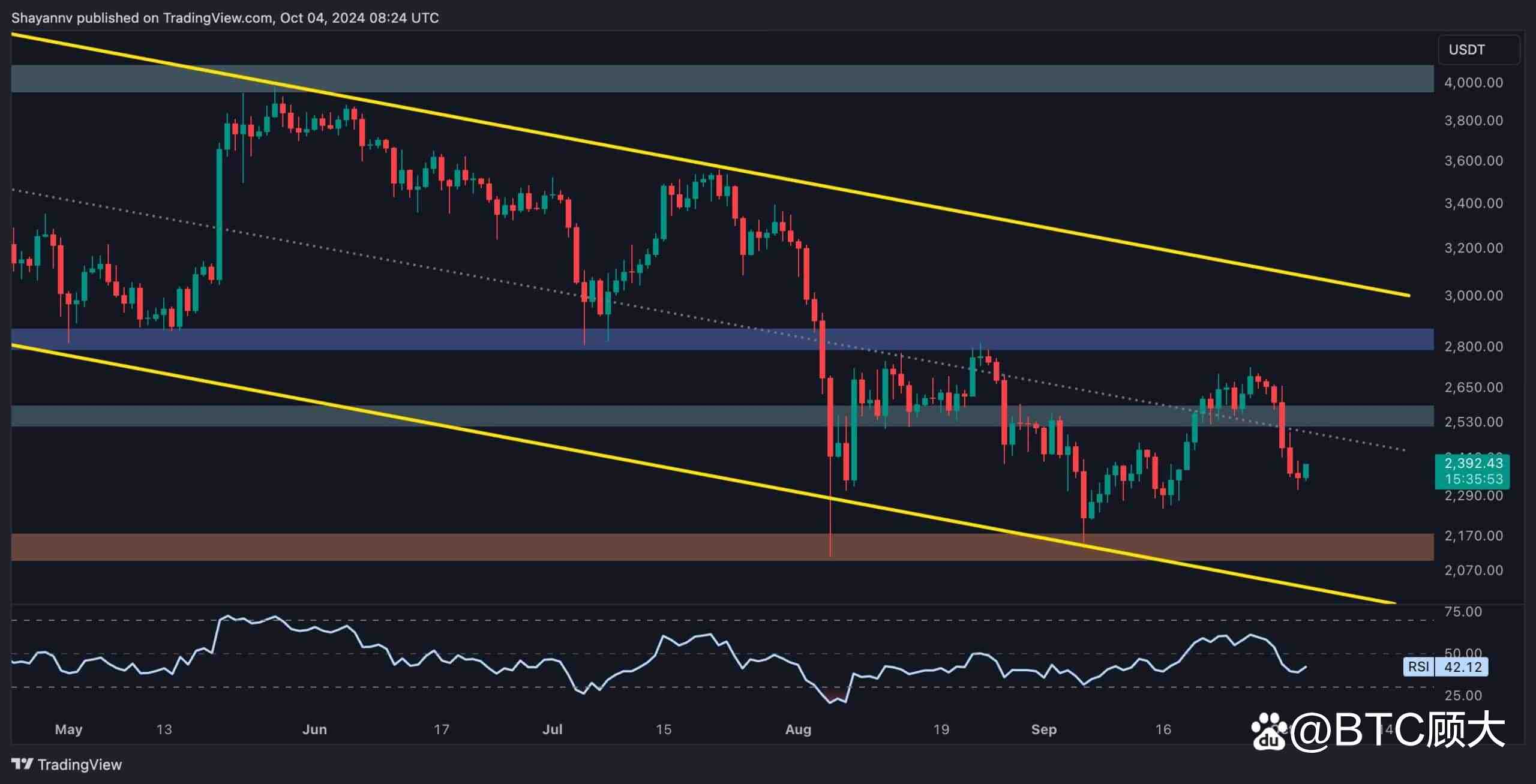Click the Jun date axis marker
The image size is (1536, 784).
pos(314,729)
